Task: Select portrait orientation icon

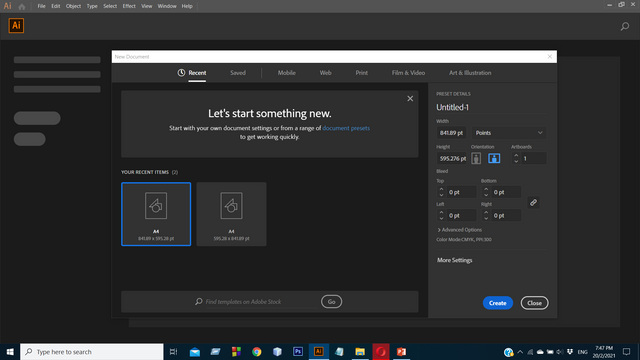Action: pyautogui.click(x=476, y=158)
